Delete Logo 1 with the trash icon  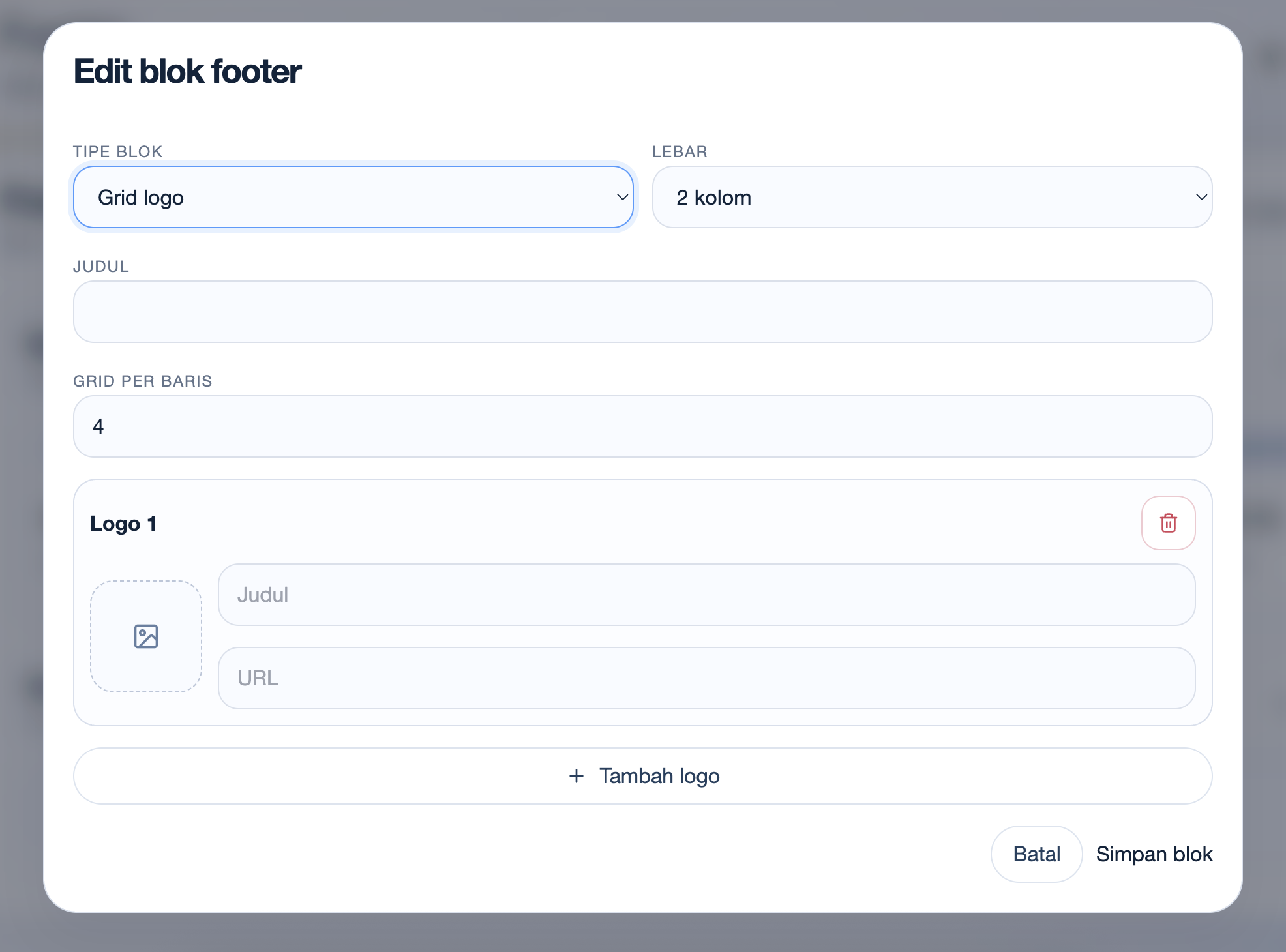point(1168,523)
